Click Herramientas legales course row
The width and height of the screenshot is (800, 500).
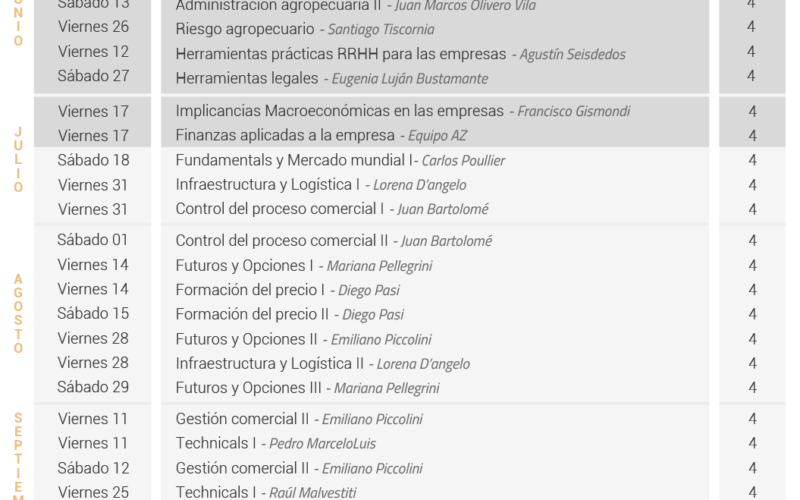coord(332,78)
